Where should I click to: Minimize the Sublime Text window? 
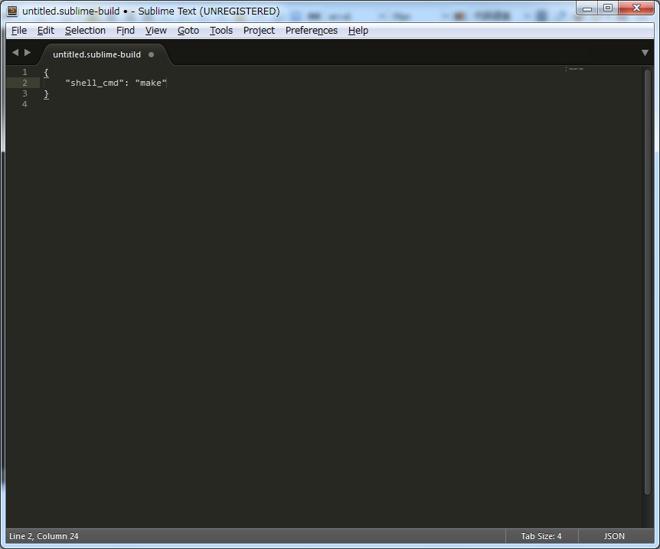coord(587,8)
